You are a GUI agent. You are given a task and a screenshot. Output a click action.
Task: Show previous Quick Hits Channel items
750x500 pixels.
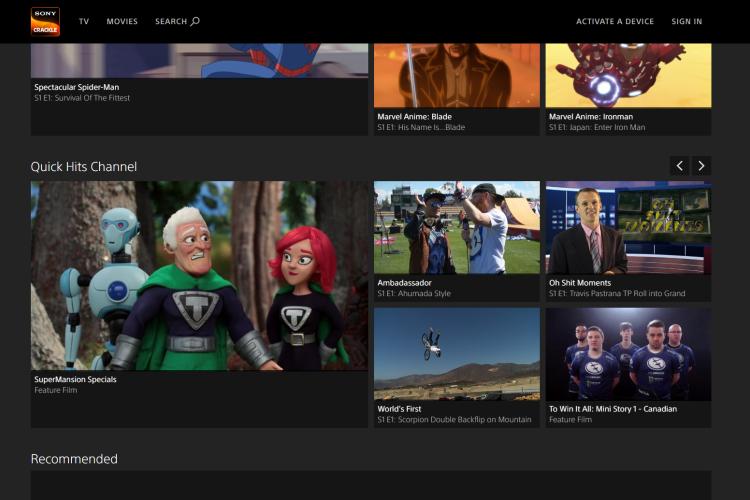coord(679,166)
